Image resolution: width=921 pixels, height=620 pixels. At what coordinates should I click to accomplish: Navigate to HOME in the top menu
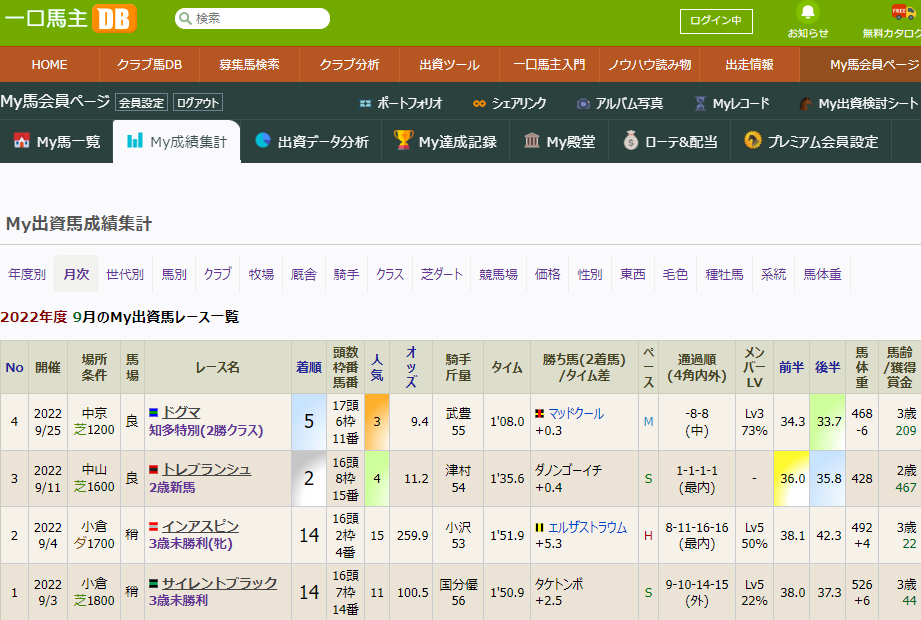coord(48,64)
